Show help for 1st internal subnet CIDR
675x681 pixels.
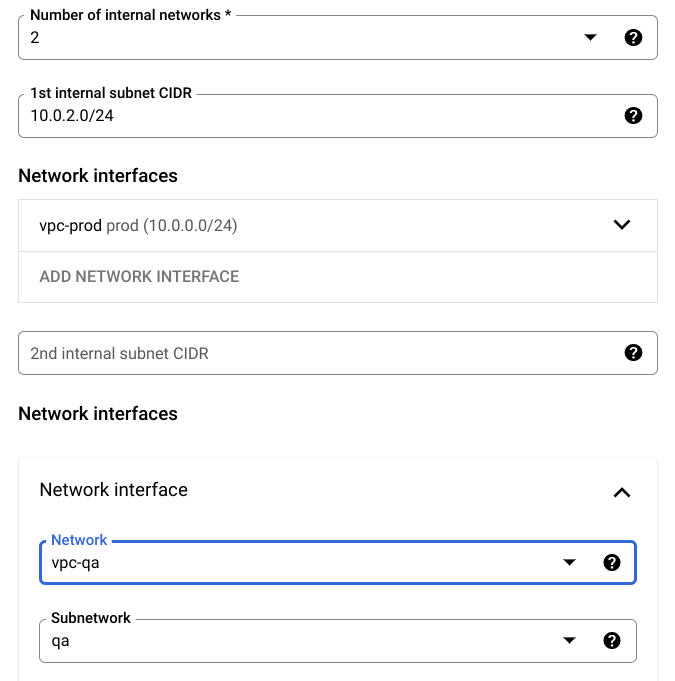coord(633,116)
